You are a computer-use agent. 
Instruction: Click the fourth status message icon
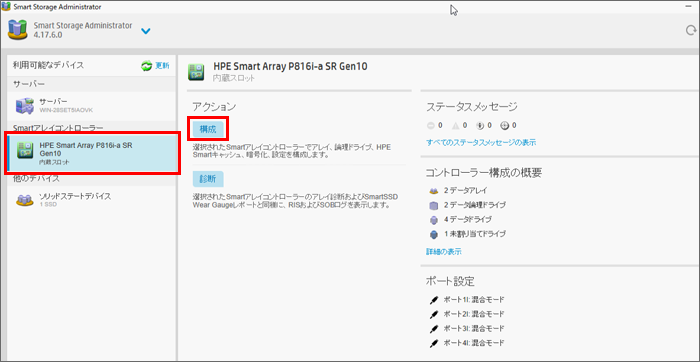point(505,125)
